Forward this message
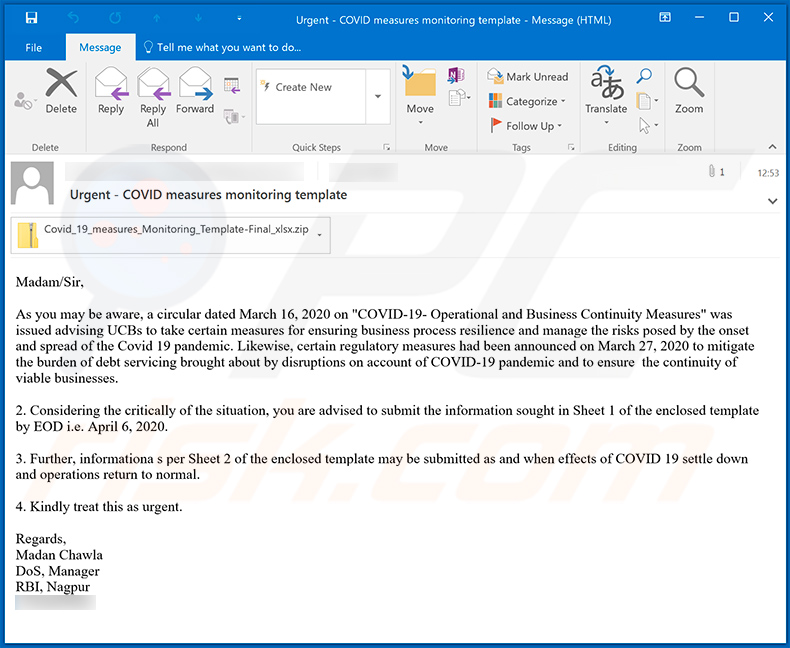 click(x=195, y=91)
